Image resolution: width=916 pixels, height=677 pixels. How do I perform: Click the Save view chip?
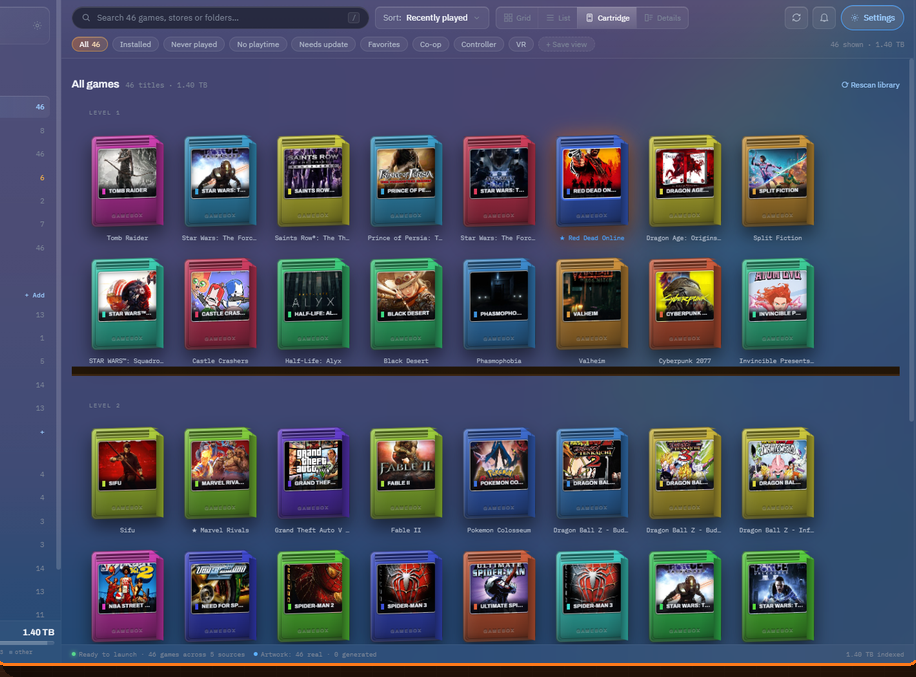[566, 44]
